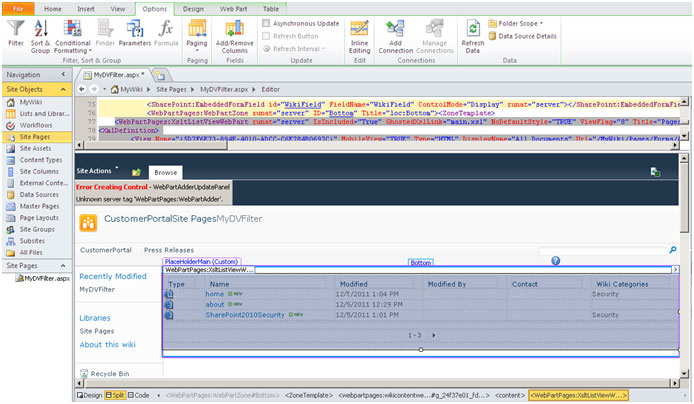Click Recently Modified link
Screen dimensions: 694x404
[x=113, y=276]
